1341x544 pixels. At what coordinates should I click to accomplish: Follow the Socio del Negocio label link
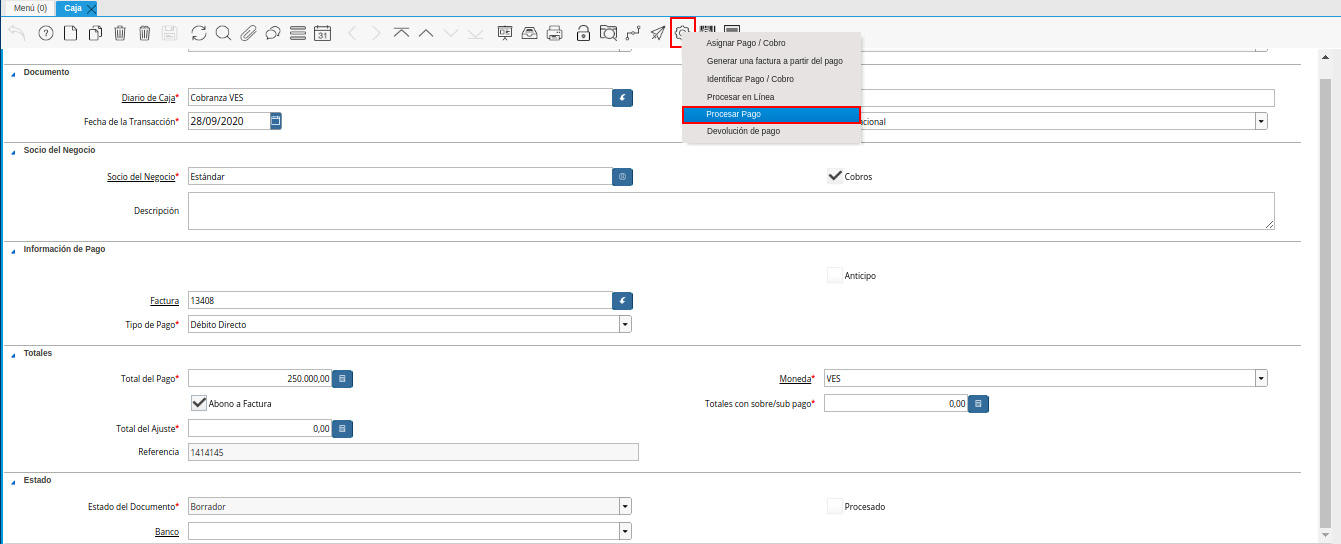pos(141,177)
